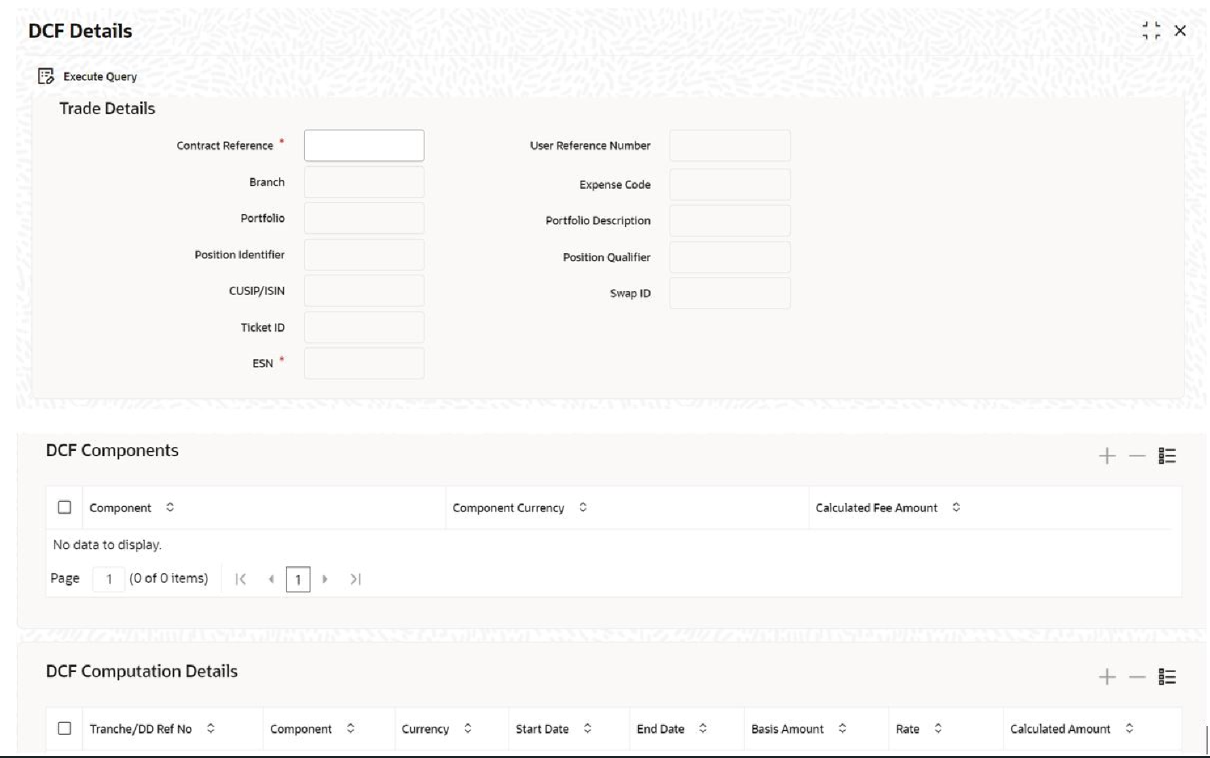Focus the Contract Reference field
The image size is (1210, 758).
pos(364,146)
